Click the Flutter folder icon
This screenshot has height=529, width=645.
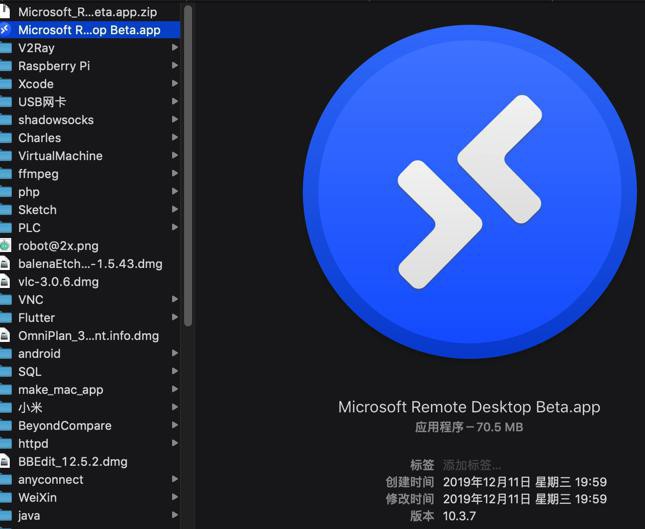tap(5, 318)
